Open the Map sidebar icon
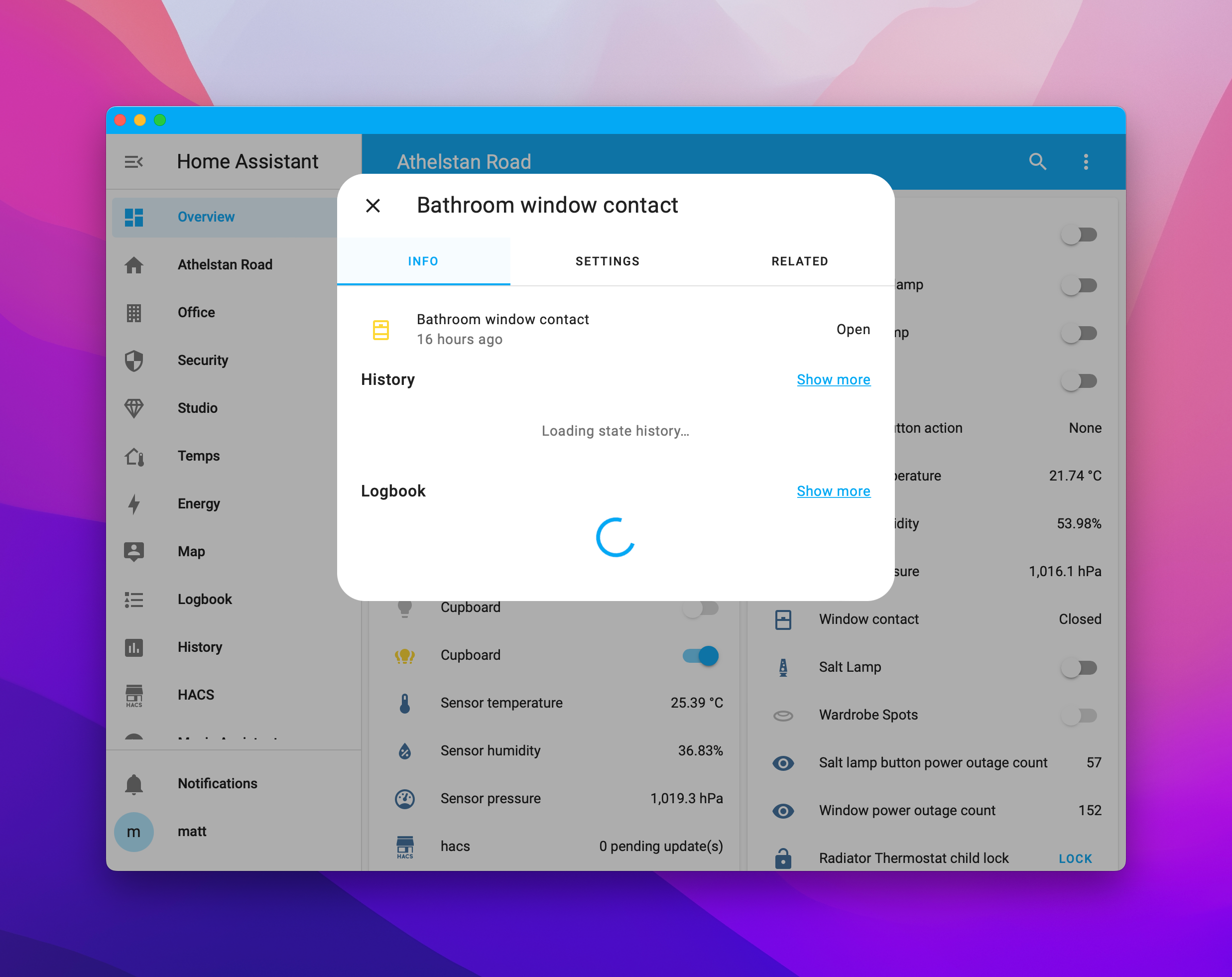This screenshot has width=1232, height=977. coord(134,551)
